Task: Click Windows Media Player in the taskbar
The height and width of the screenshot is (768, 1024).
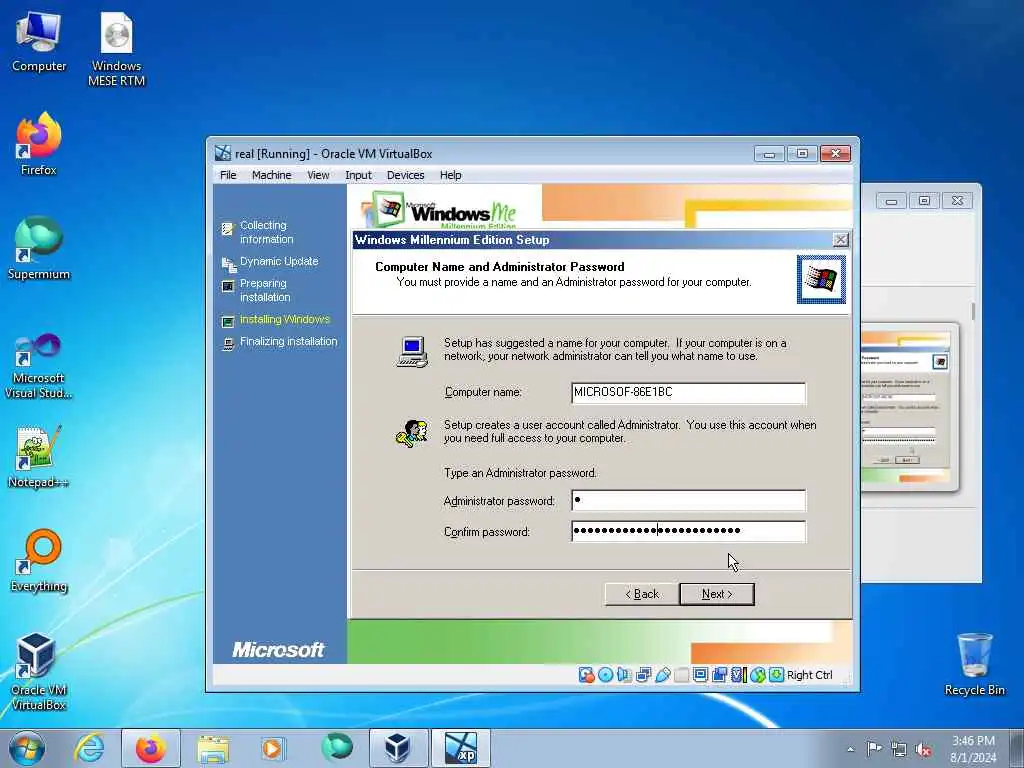Action: click(272, 748)
